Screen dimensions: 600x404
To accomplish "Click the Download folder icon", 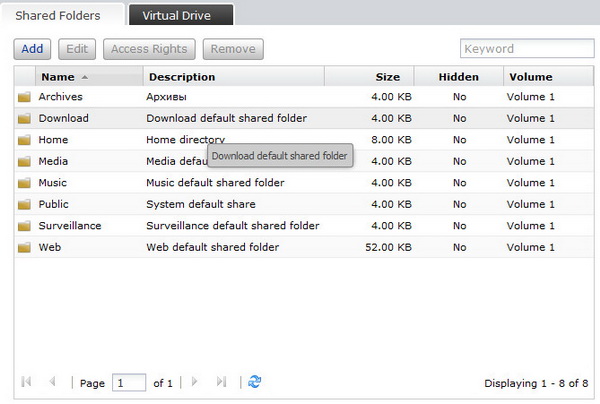I will coord(24,118).
